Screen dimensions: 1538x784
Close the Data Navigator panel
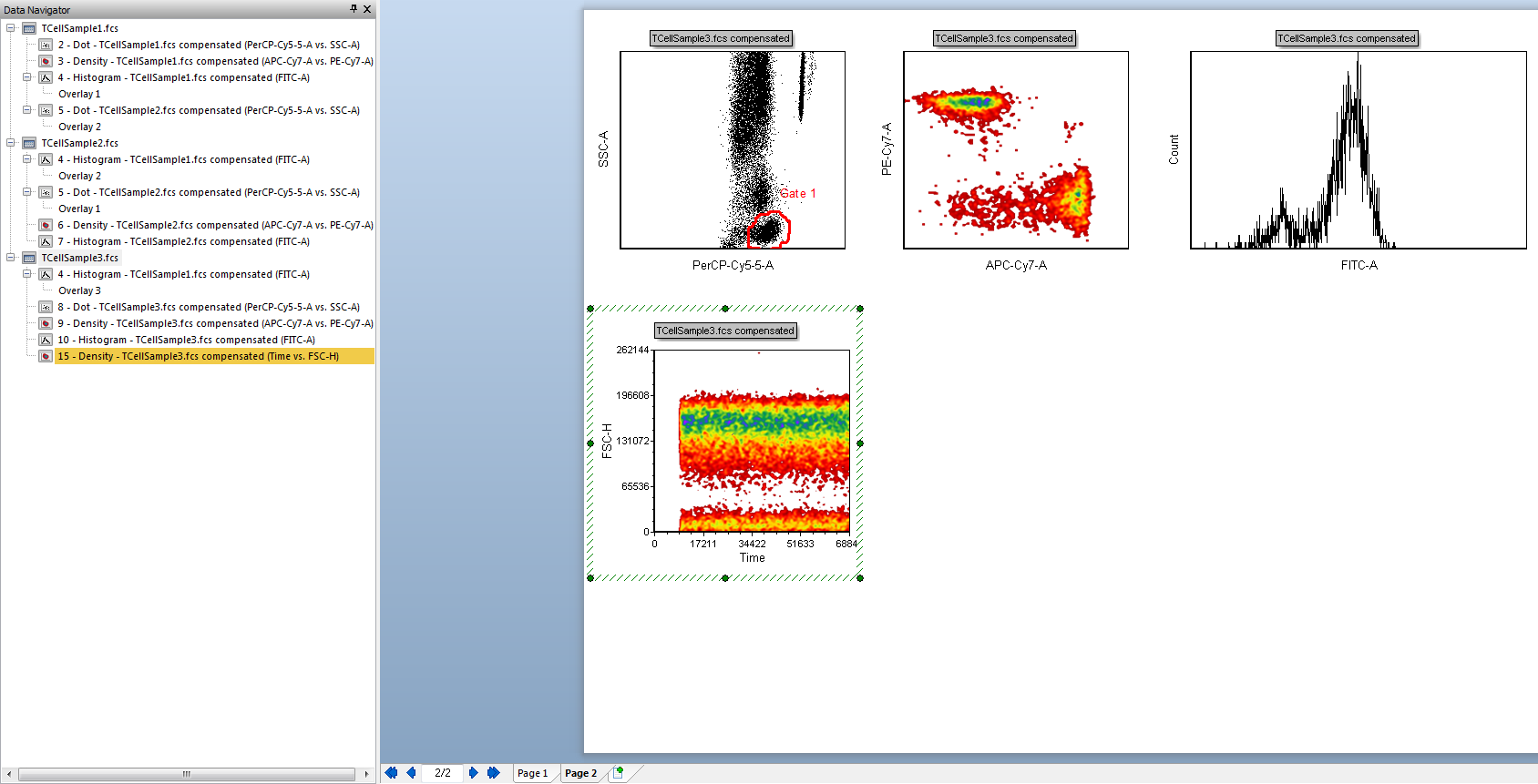click(x=367, y=9)
